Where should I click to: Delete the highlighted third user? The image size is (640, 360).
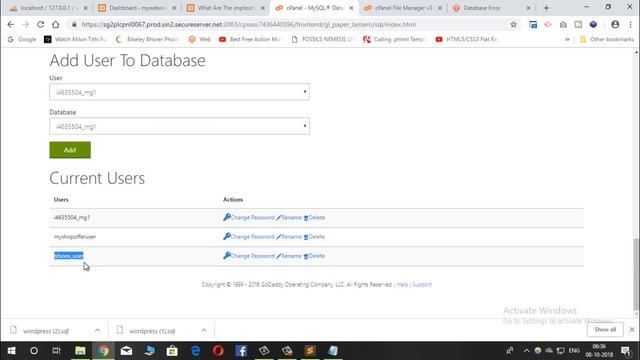pos(314,256)
